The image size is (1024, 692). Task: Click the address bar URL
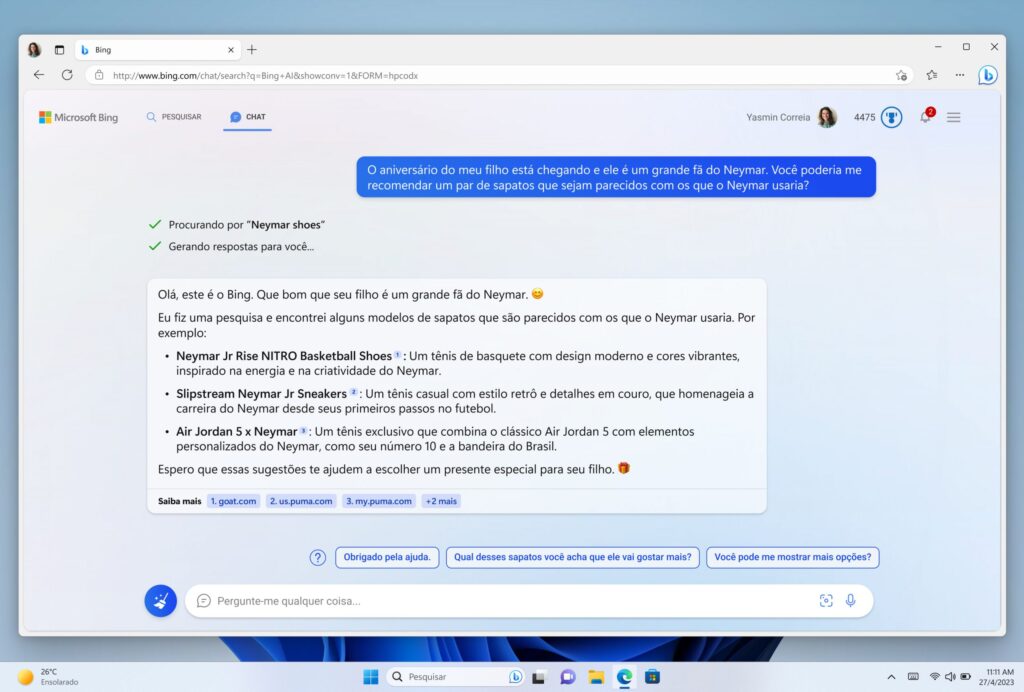265,76
